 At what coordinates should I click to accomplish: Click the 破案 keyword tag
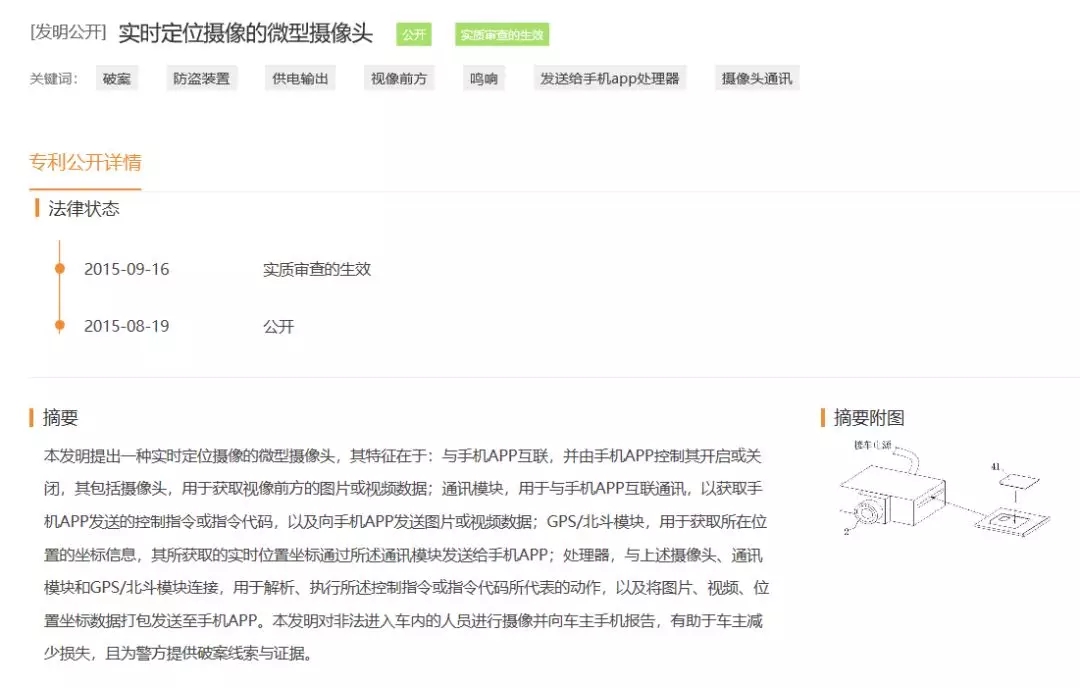(117, 79)
